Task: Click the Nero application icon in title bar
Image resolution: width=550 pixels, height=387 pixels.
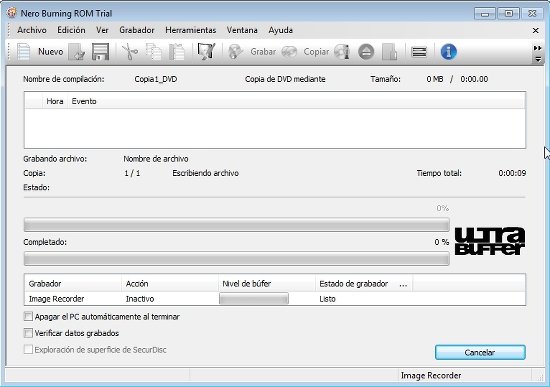Action: tap(12, 13)
